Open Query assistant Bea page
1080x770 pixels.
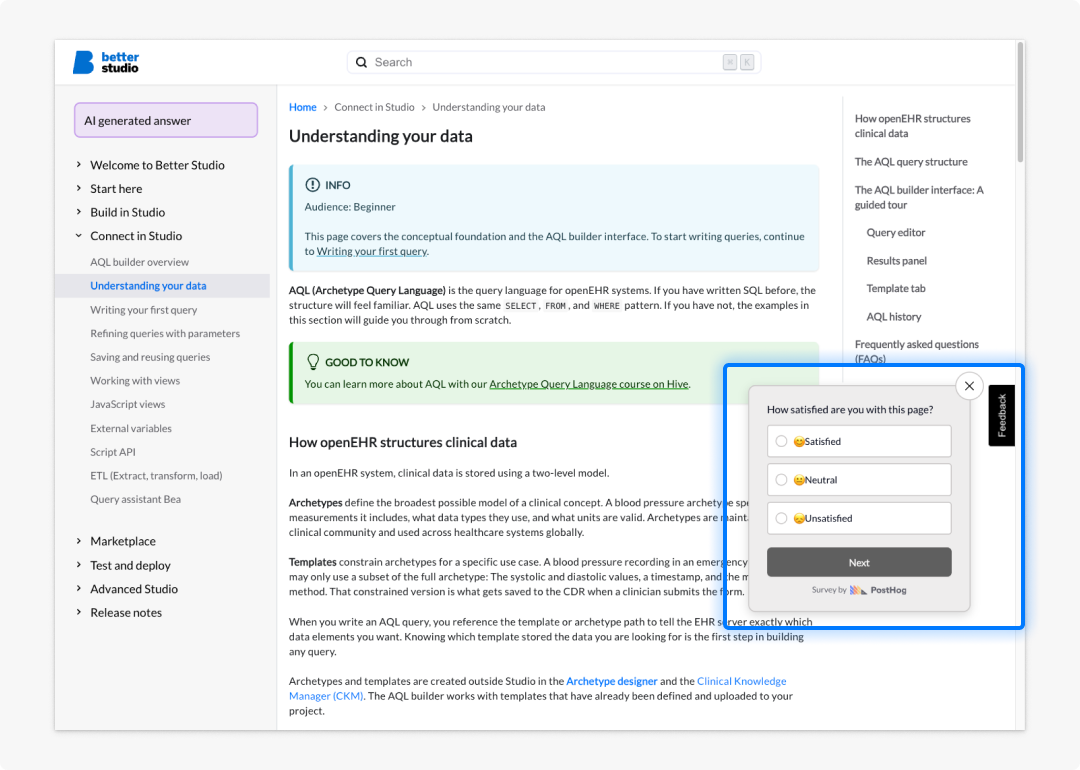point(136,499)
